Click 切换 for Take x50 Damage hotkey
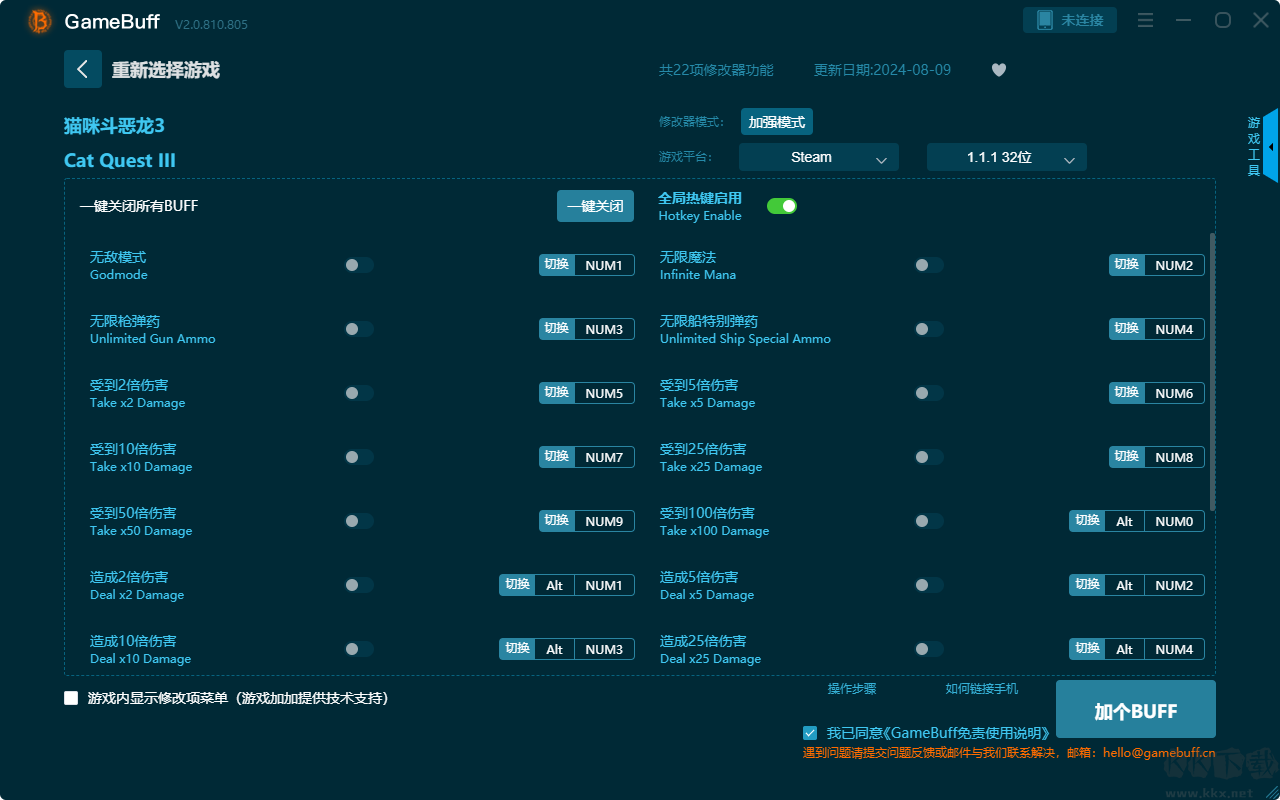This screenshot has height=800, width=1280. point(557,521)
